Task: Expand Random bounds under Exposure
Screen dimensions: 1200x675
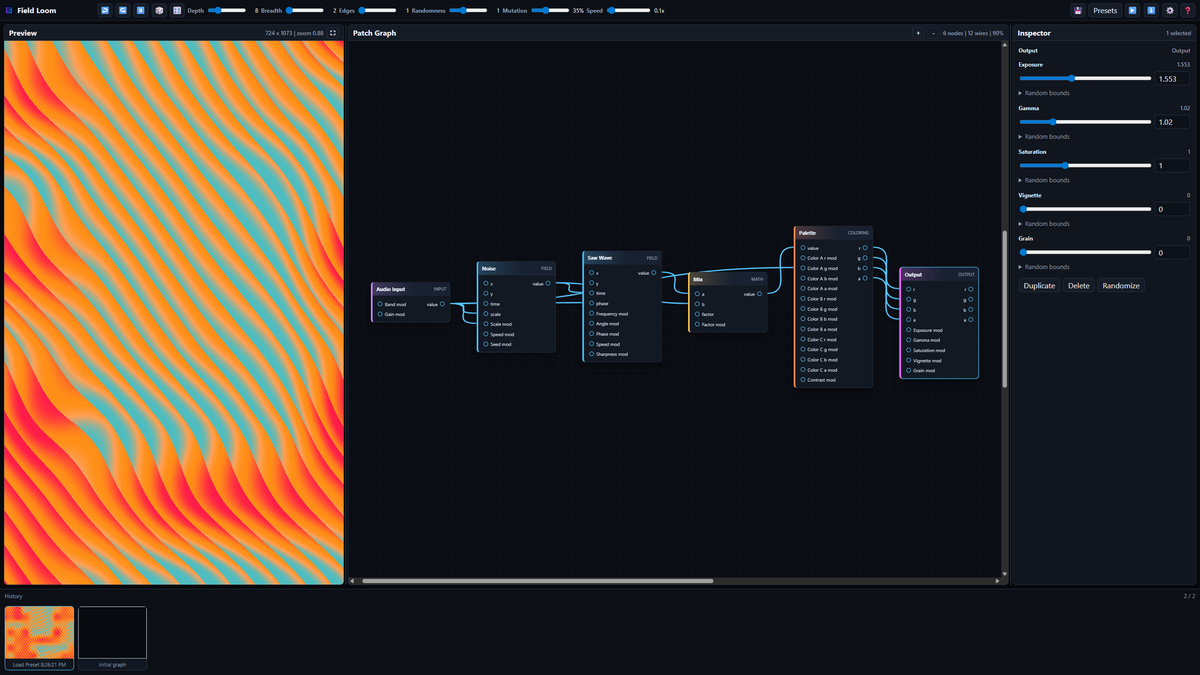Action: [x=1044, y=93]
